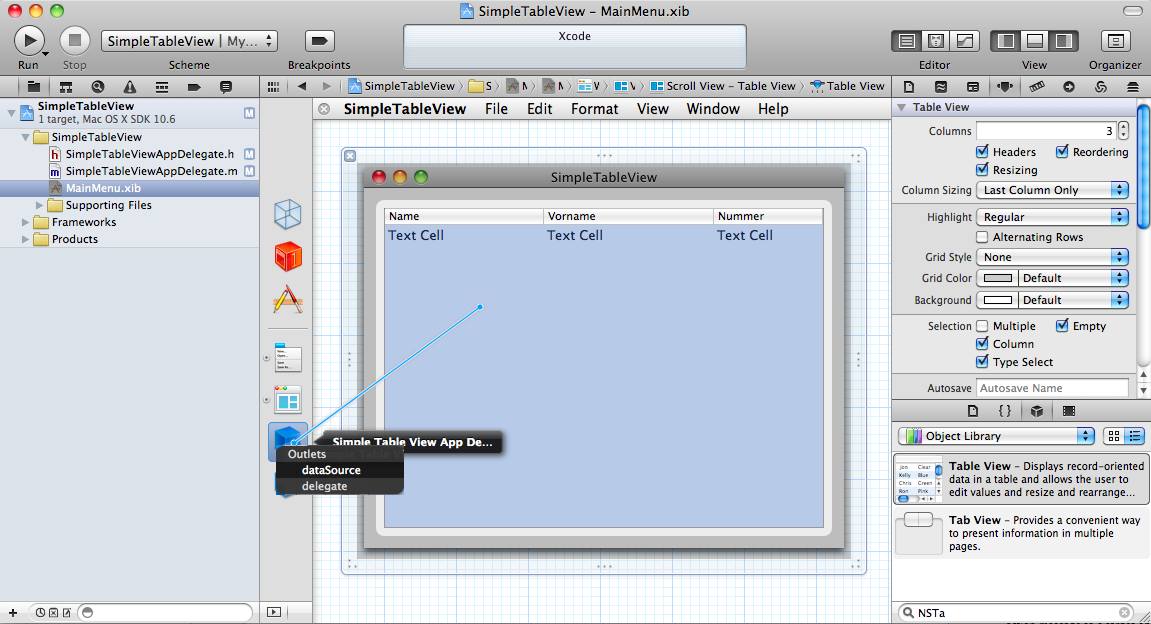This screenshot has height=624, width=1151.
Task: Choose the dataSource outlet
Action: pyautogui.click(x=331, y=470)
